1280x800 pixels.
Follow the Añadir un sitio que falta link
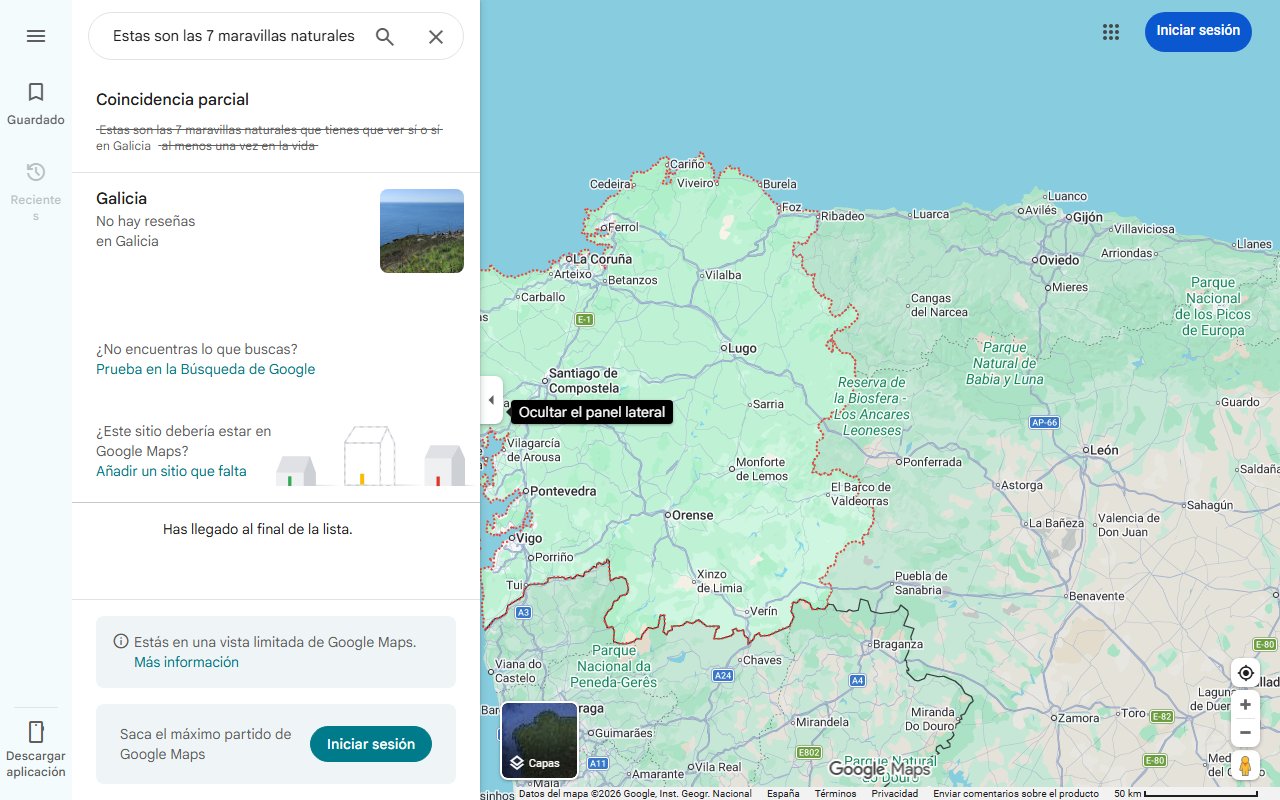[x=171, y=470]
